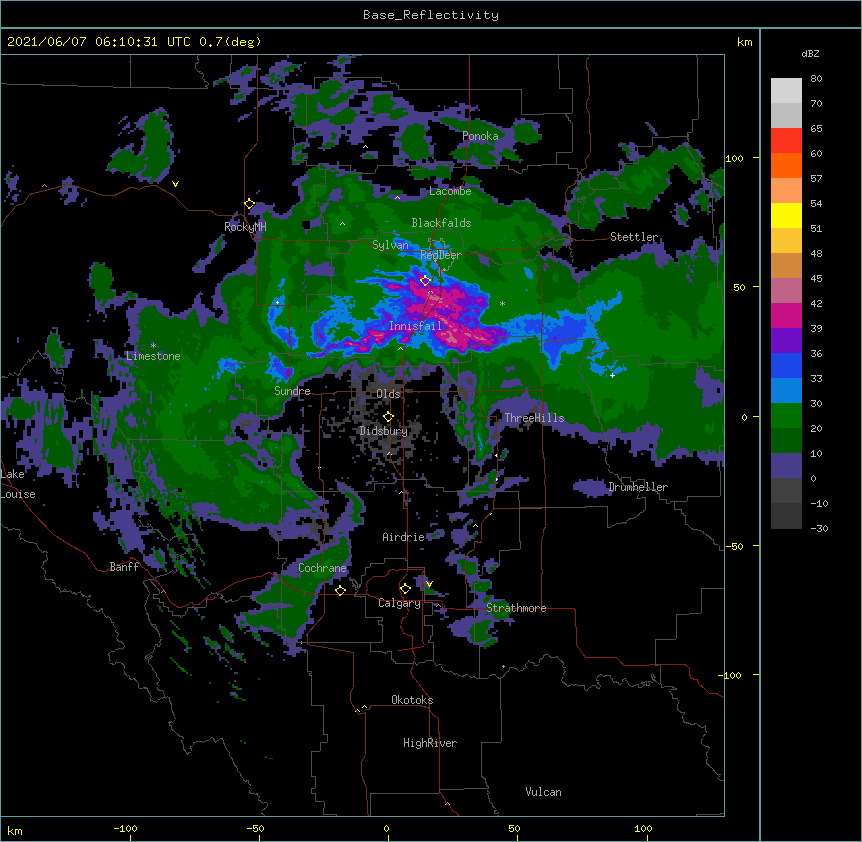Click the Strathmore city label
The image size is (862, 842).
click(516, 608)
